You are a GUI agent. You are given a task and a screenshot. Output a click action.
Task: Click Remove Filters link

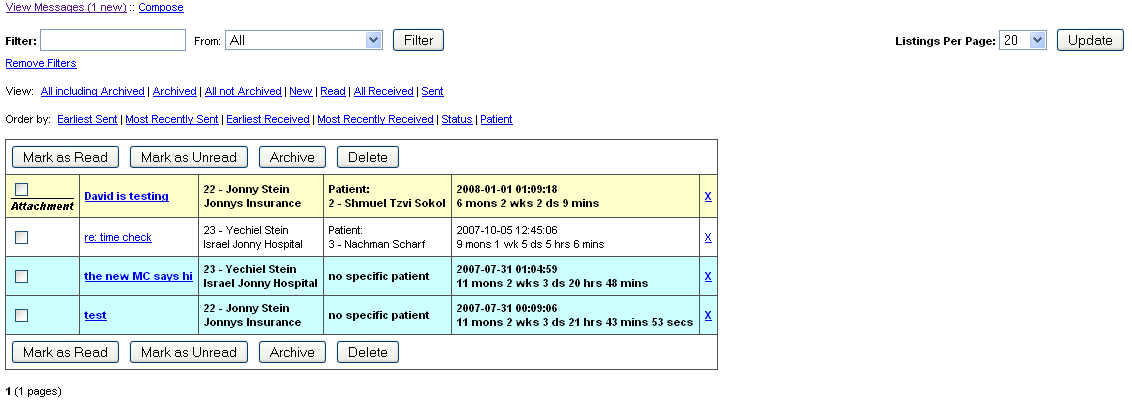tap(41, 63)
